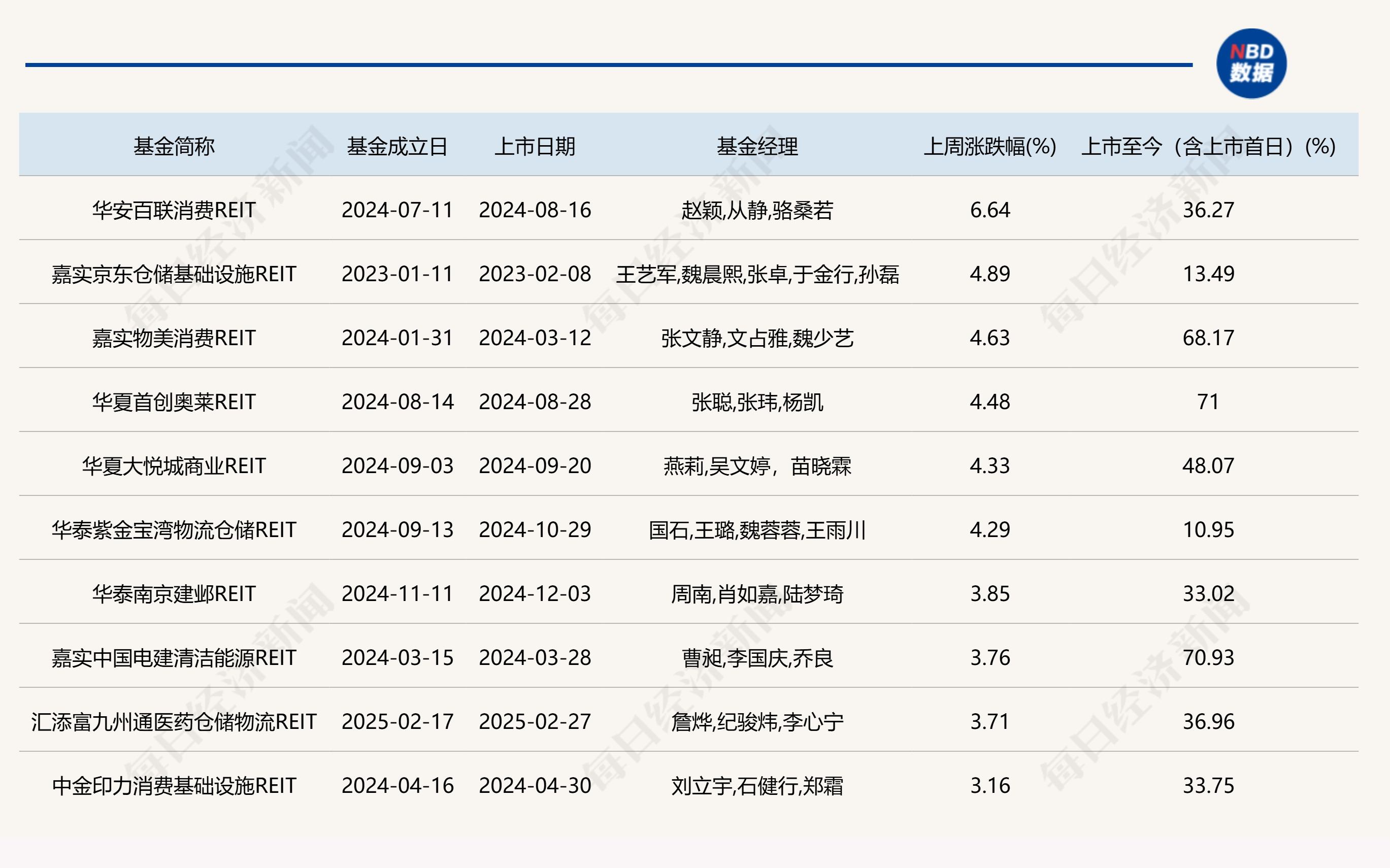This screenshot has width=1390, height=868.
Task: Select establishment date 2024-03-15
Action: [398, 658]
